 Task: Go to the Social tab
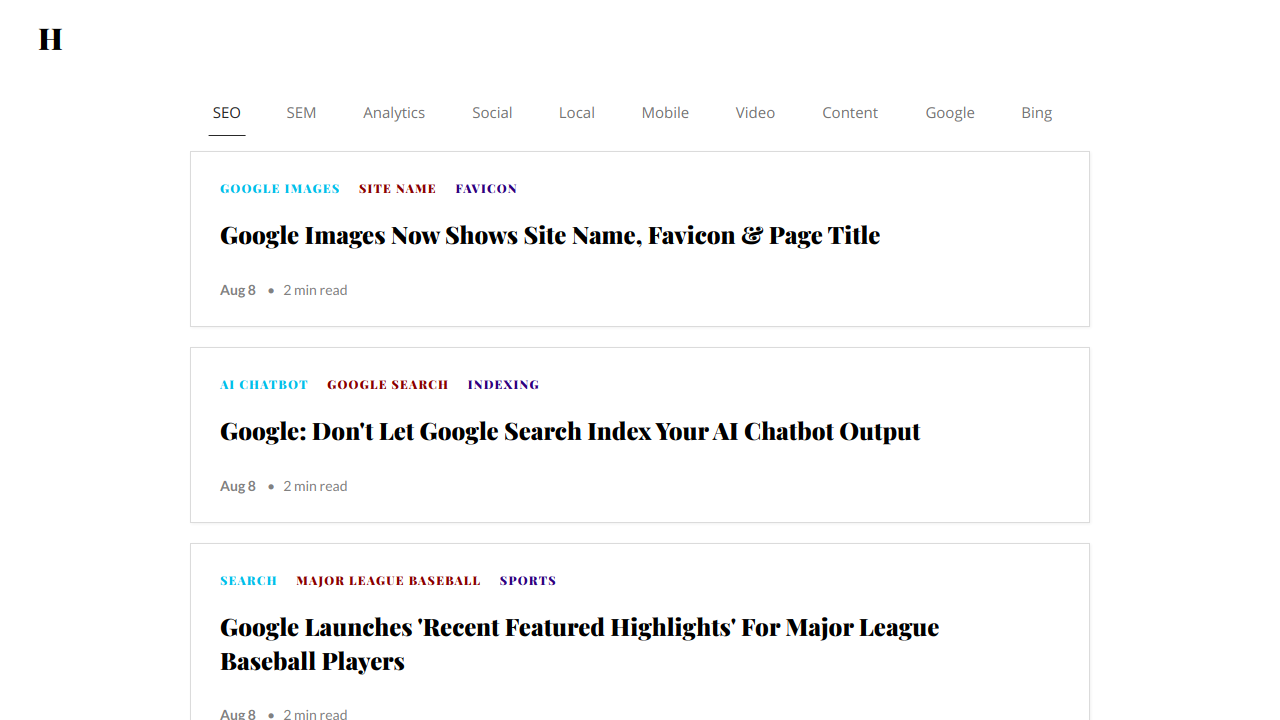pos(492,113)
